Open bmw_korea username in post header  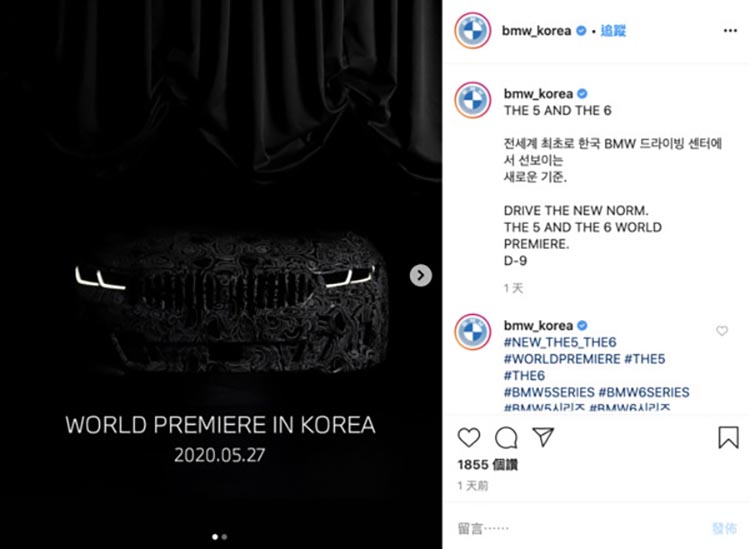pos(536,31)
